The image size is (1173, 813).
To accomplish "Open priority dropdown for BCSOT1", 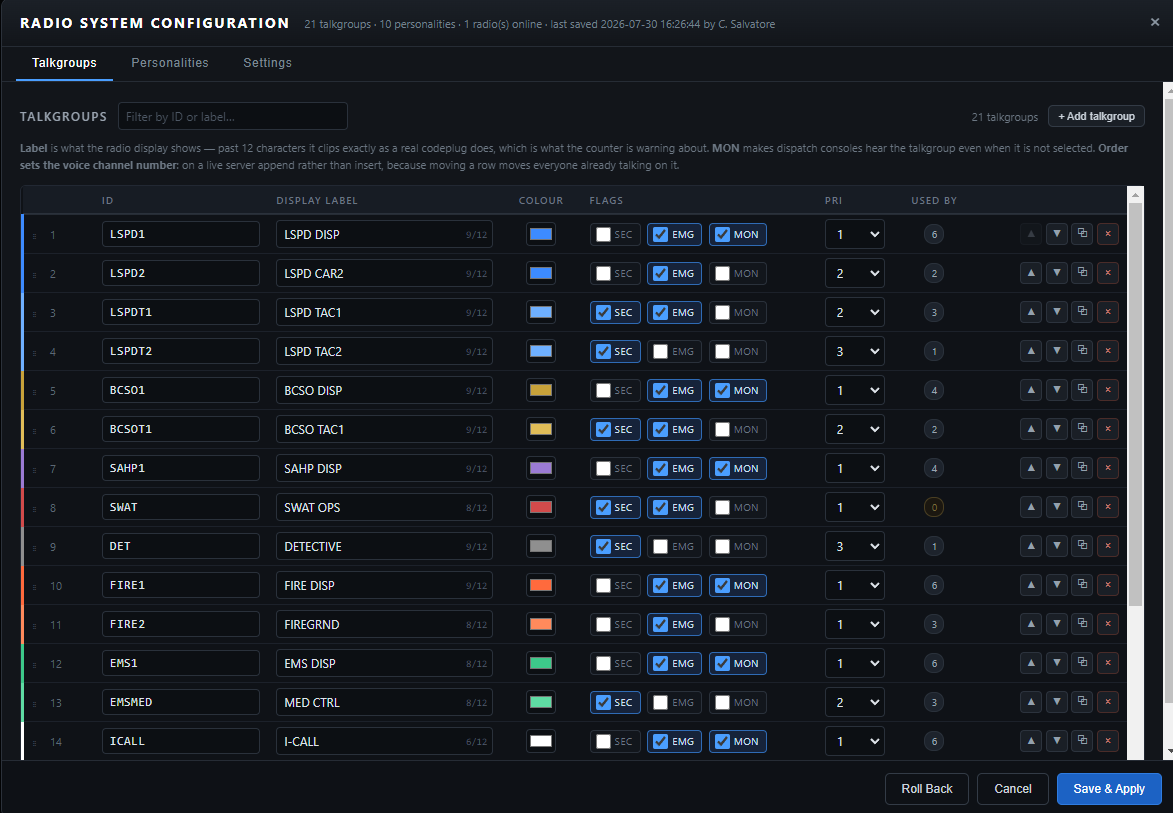I will [854, 429].
